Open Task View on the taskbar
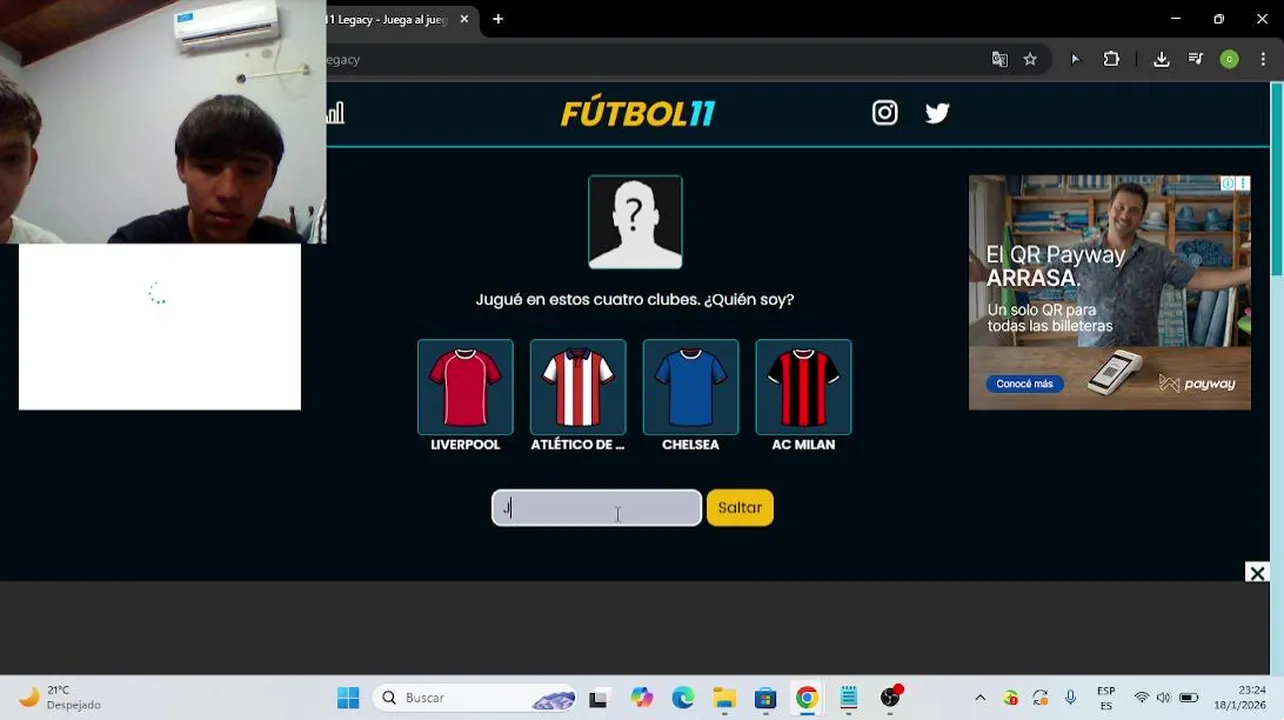Viewport: 1284px width, 720px height. (598, 698)
